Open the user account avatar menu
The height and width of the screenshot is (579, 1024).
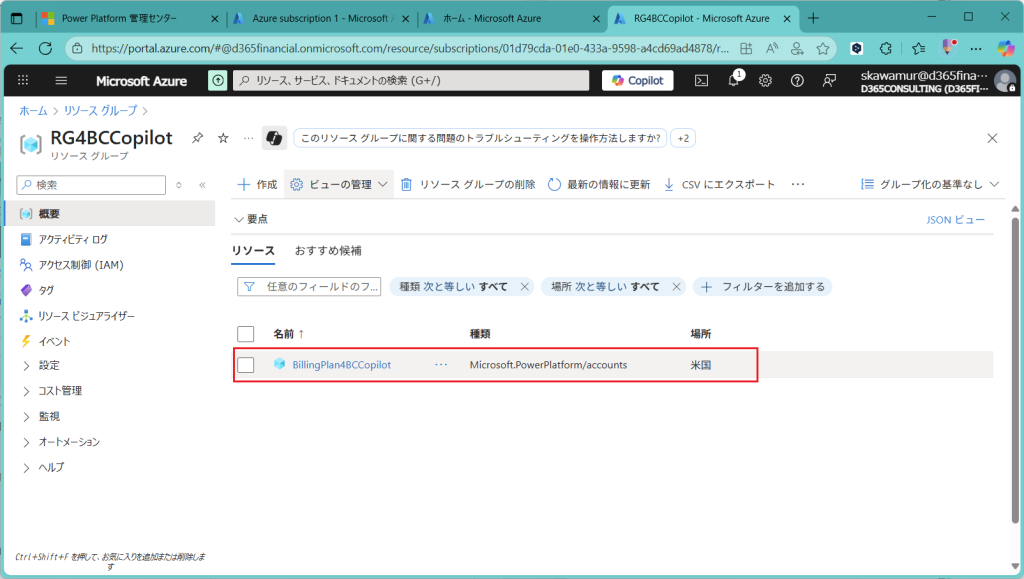[1005, 81]
